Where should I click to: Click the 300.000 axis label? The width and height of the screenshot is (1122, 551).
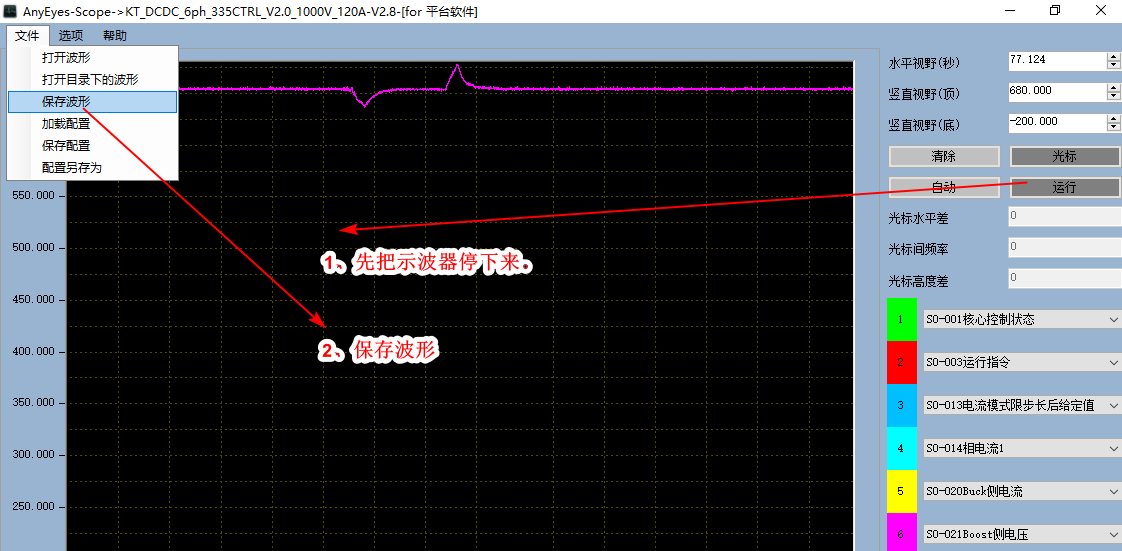tap(34, 455)
